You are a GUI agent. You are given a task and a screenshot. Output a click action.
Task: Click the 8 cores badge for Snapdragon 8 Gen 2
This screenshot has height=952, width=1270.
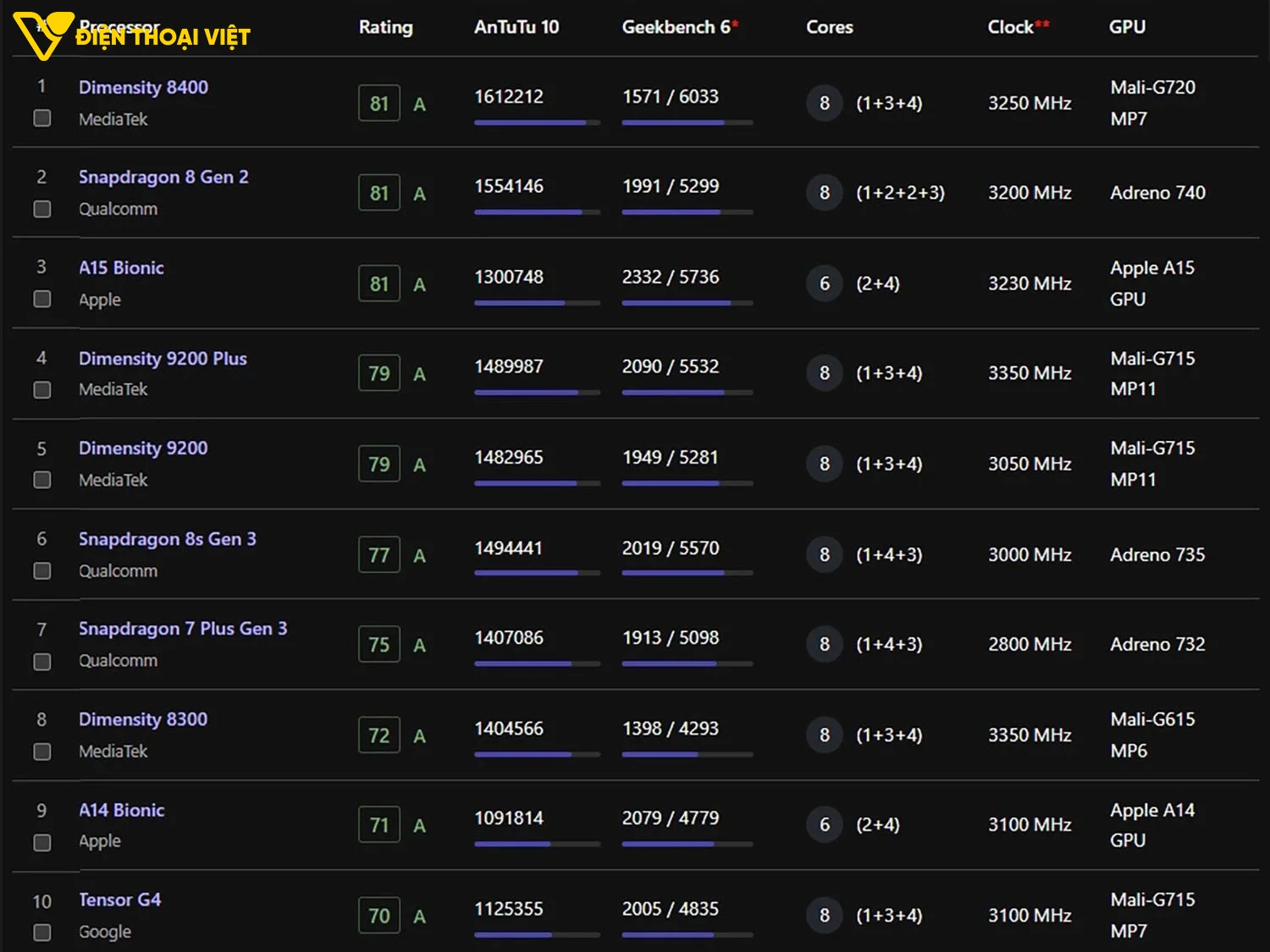pos(824,193)
